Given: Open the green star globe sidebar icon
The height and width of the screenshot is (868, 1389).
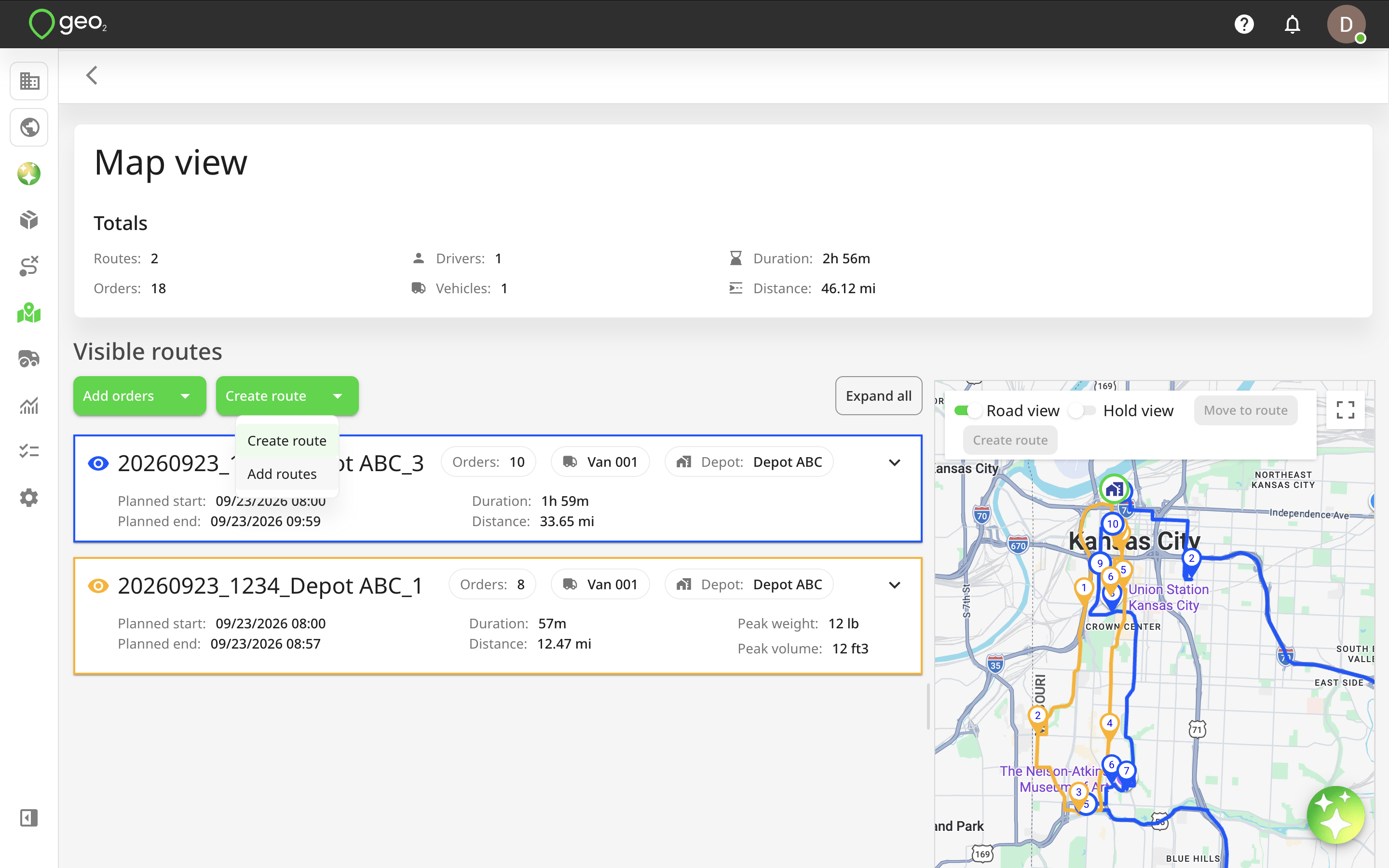Looking at the screenshot, I should click(29, 174).
